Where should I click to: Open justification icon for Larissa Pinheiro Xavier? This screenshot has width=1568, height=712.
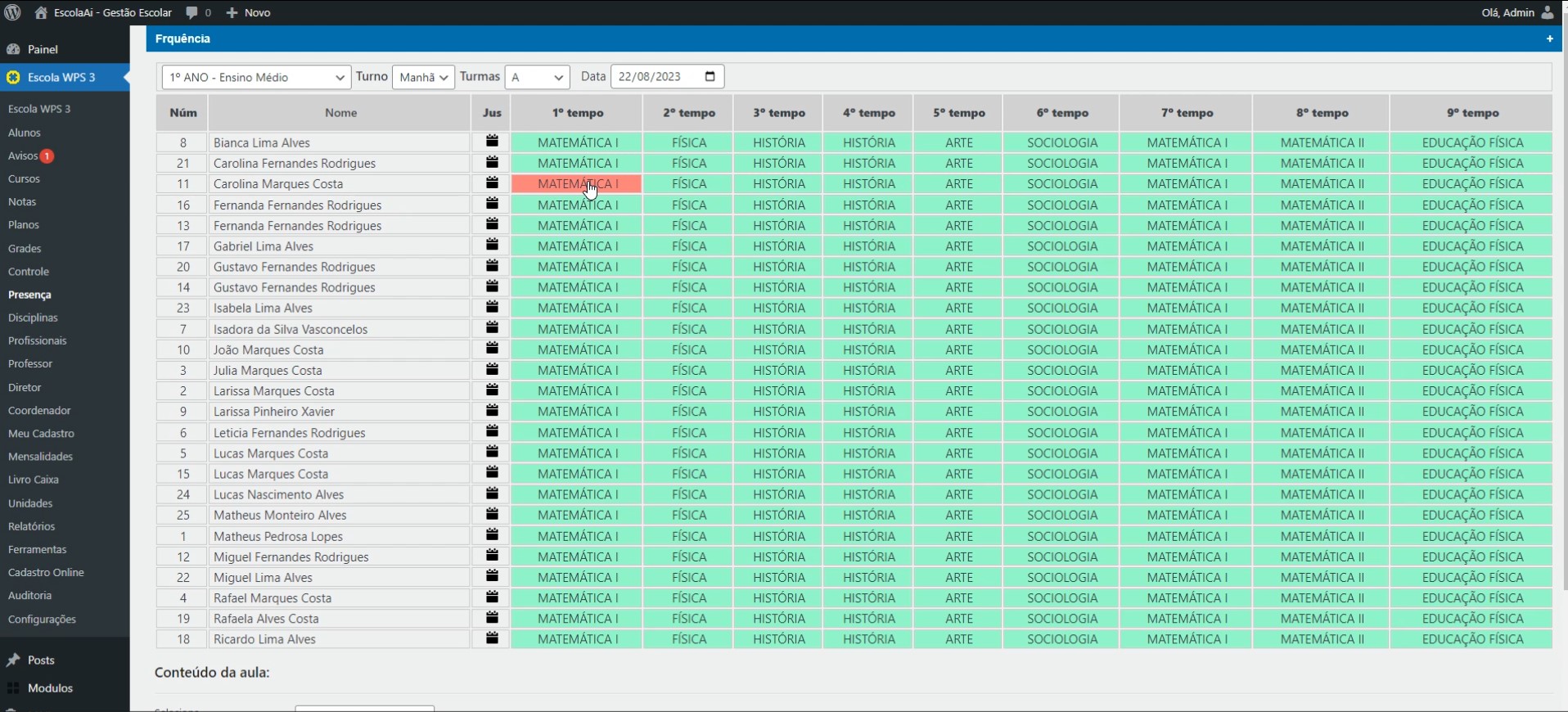(x=492, y=410)
